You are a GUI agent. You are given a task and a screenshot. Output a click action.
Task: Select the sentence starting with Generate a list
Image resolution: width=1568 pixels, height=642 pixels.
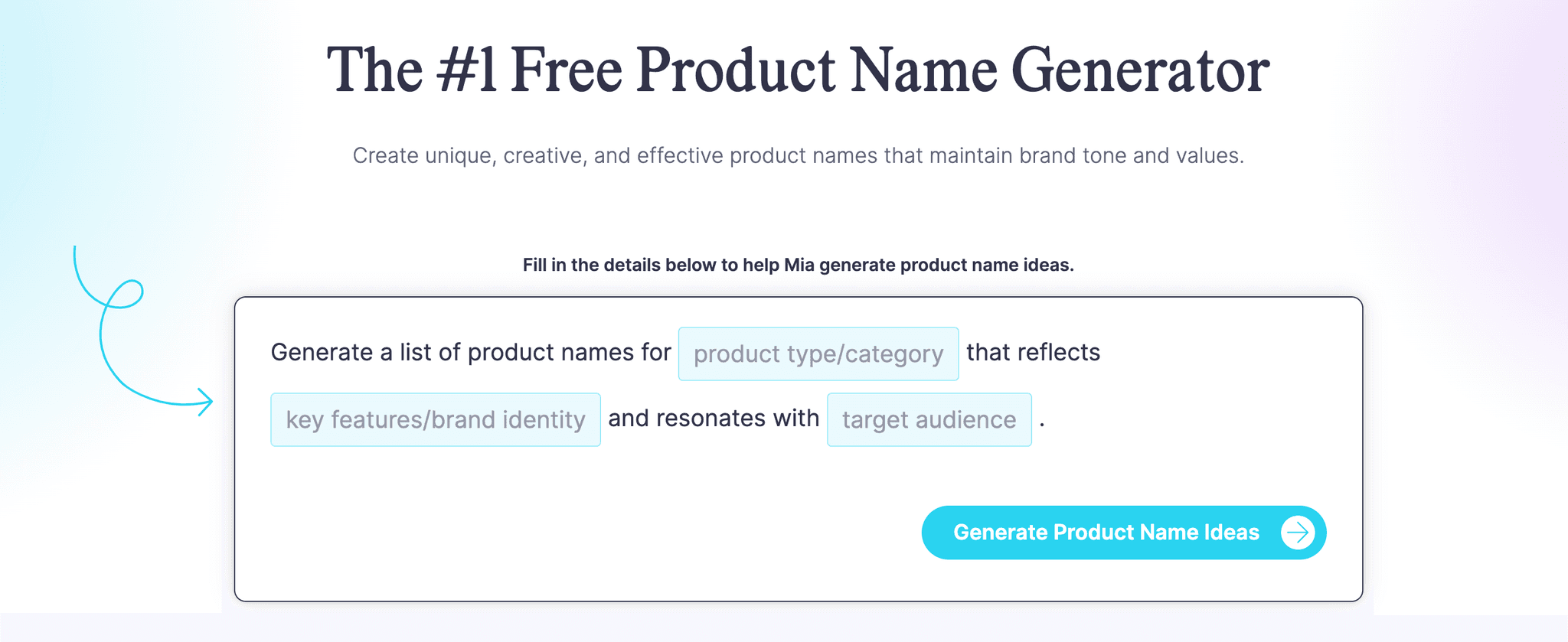pos(471,352)
